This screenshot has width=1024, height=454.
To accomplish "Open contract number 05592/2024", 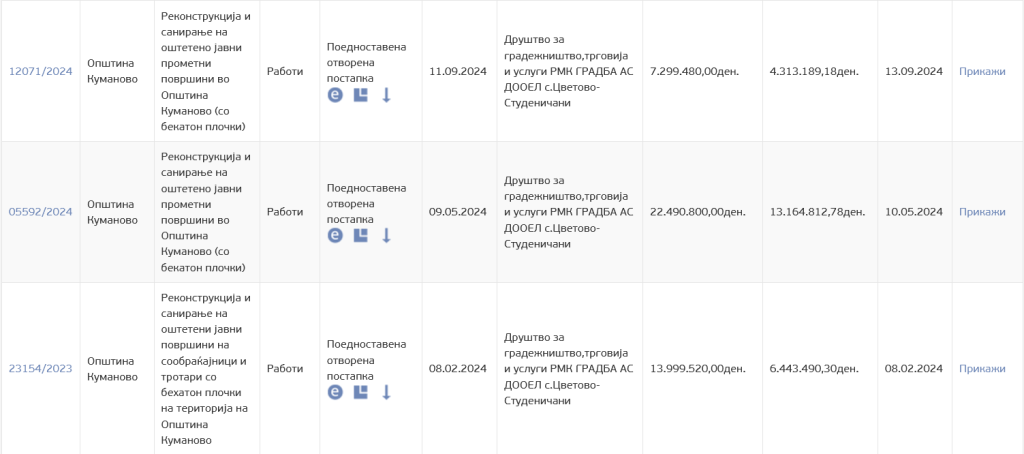I will click(x=41, y=212).
